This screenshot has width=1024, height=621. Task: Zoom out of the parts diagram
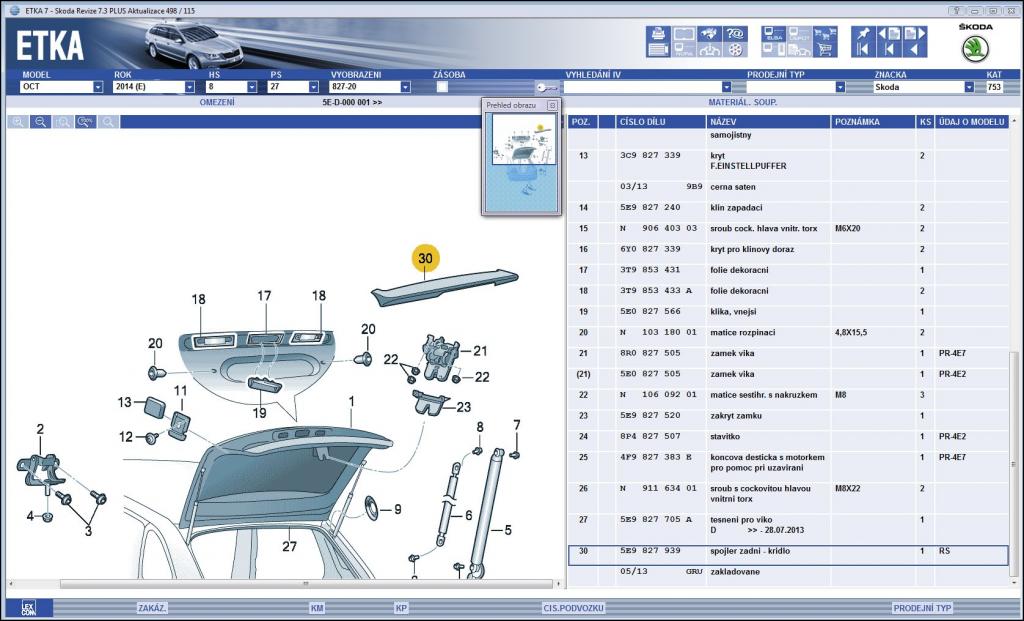coord(40,122)
